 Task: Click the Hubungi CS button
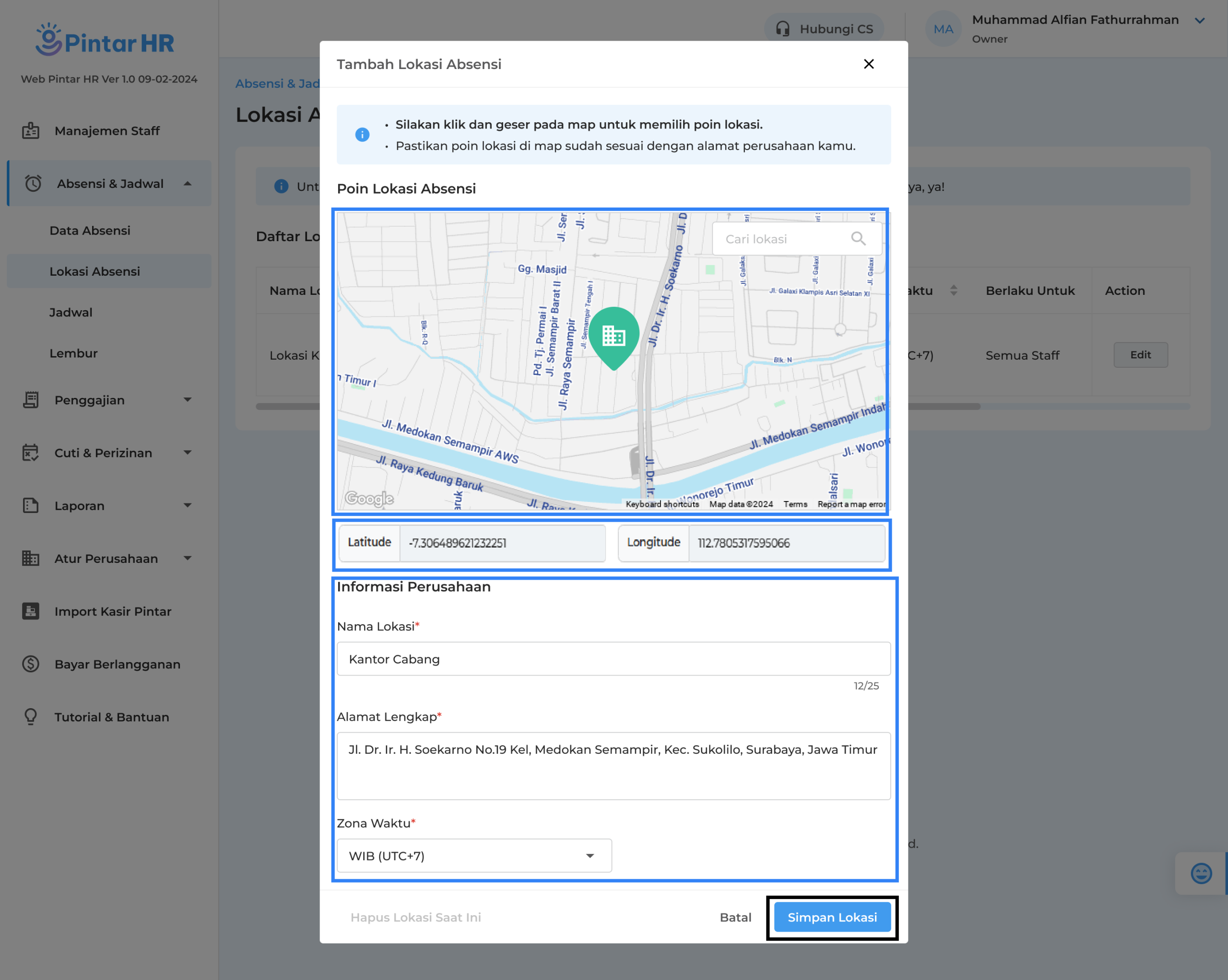point(824,29)
